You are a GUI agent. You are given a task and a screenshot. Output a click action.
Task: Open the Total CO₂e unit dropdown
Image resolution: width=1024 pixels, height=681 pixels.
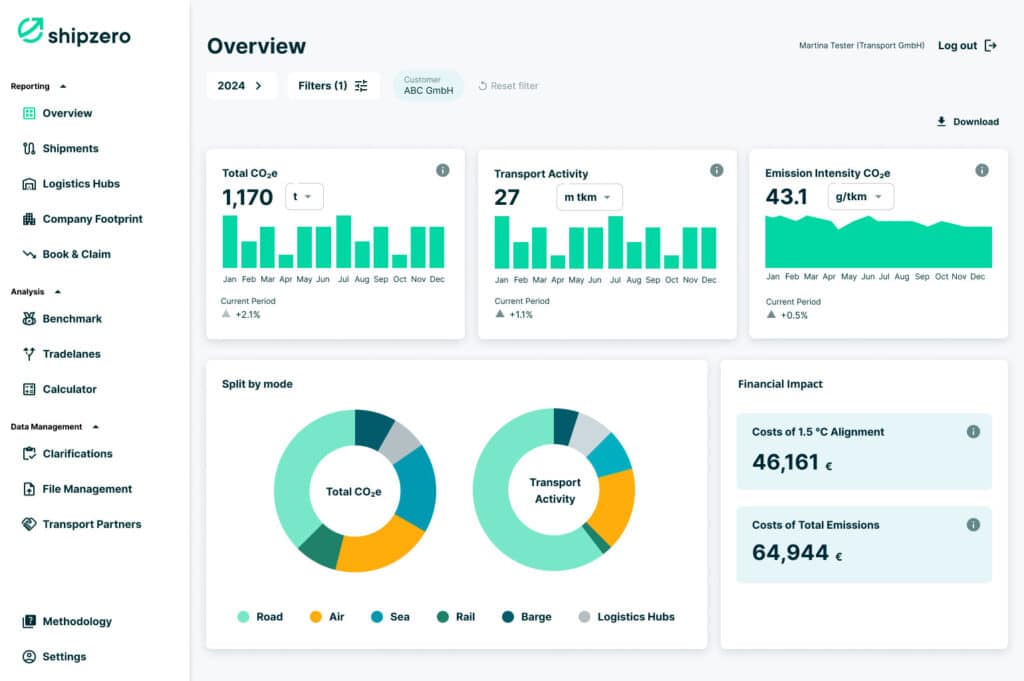tap(304, 197)
